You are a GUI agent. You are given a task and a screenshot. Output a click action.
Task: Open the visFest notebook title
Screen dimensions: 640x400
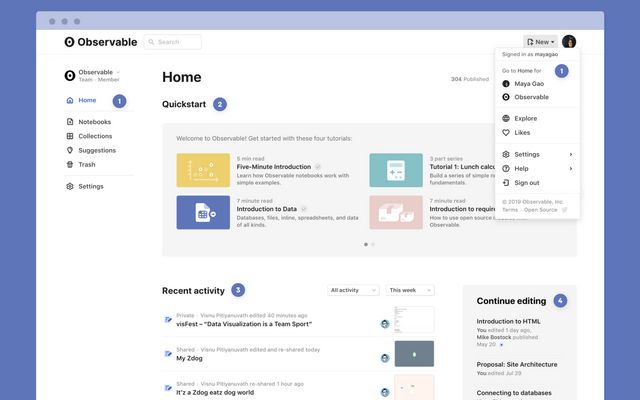point(244,324)
